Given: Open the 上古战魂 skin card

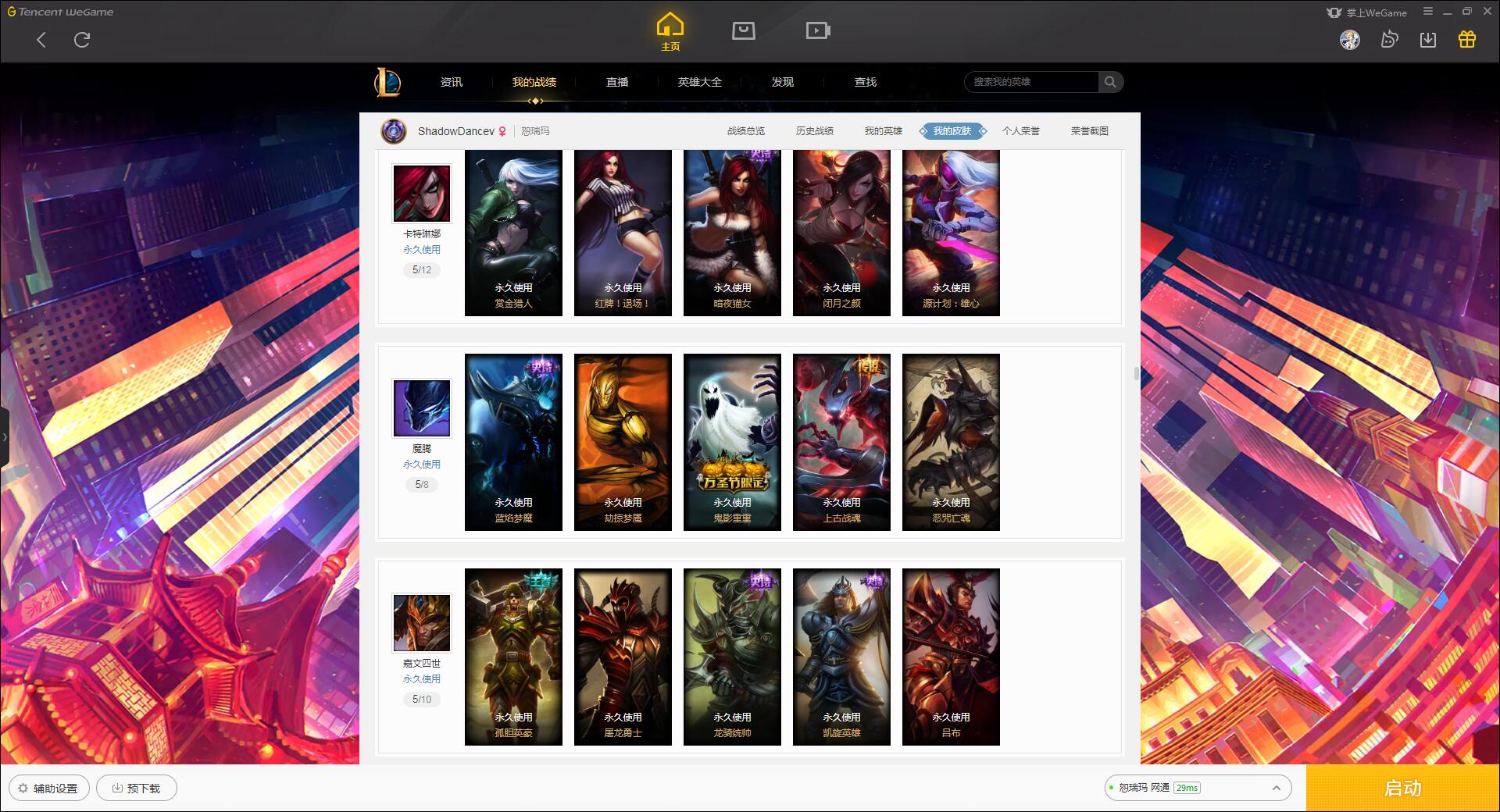Looking at the screenshot, I should pos(841,442).
